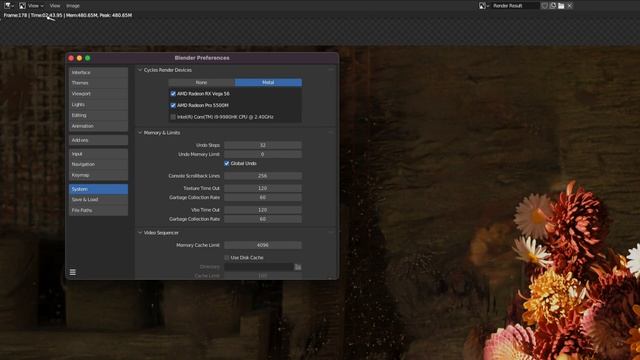Viewport: 640px width, 360px height.
Task: Click the Vbo Time Out field
Action: (263, 210)
